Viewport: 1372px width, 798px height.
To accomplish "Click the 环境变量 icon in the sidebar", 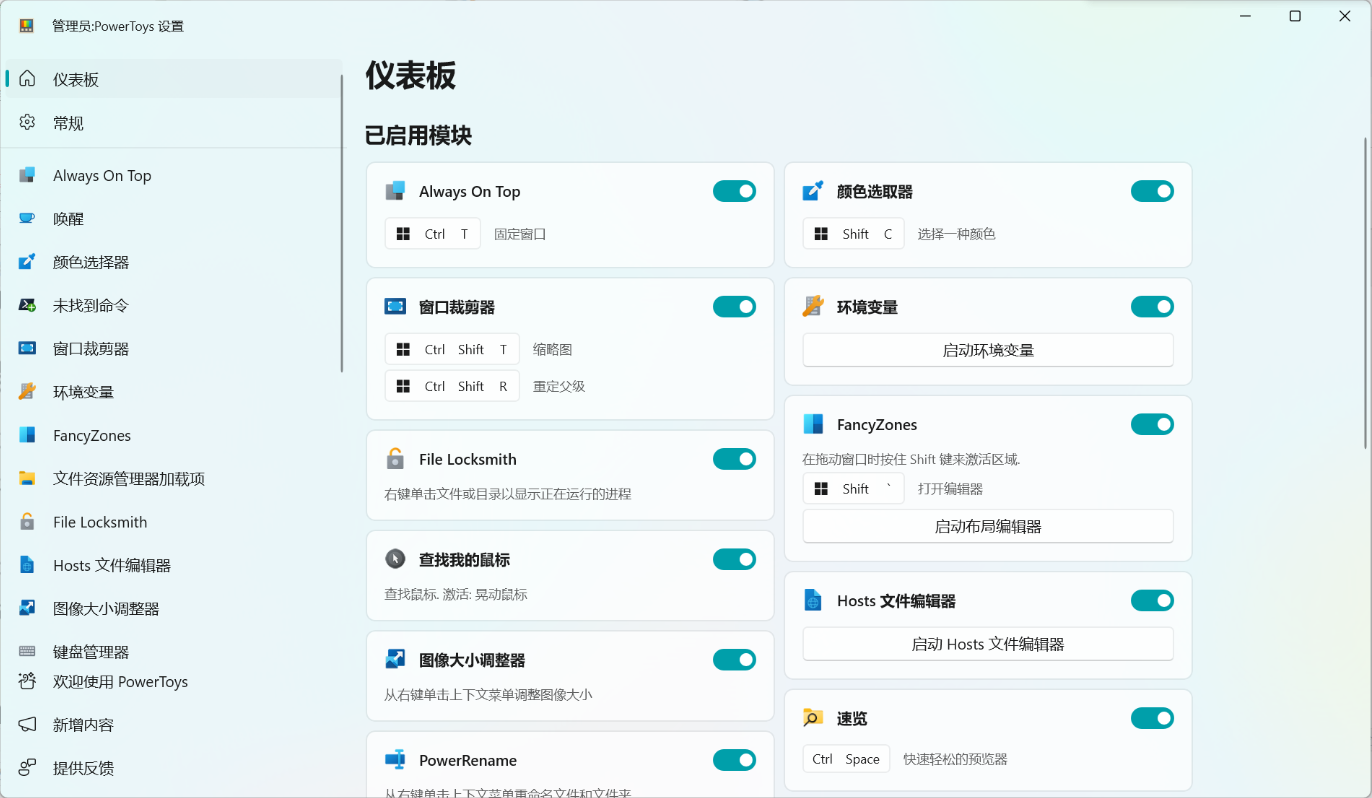I will coord(27,392).
